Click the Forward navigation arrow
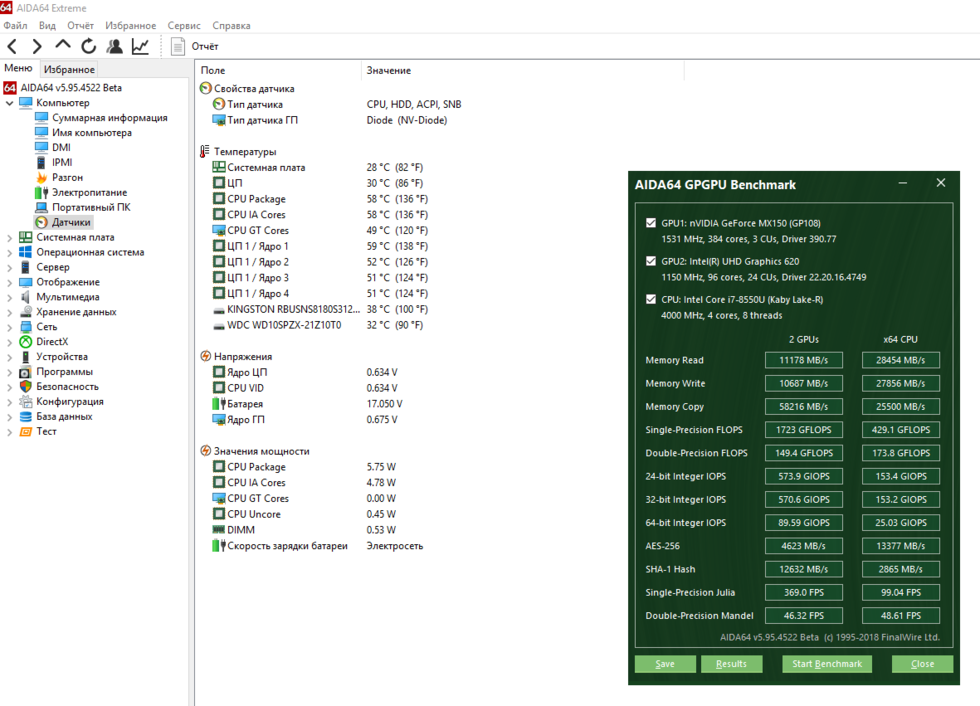Image resolution: width=980 pixels, height=706 pixels. 37,46
